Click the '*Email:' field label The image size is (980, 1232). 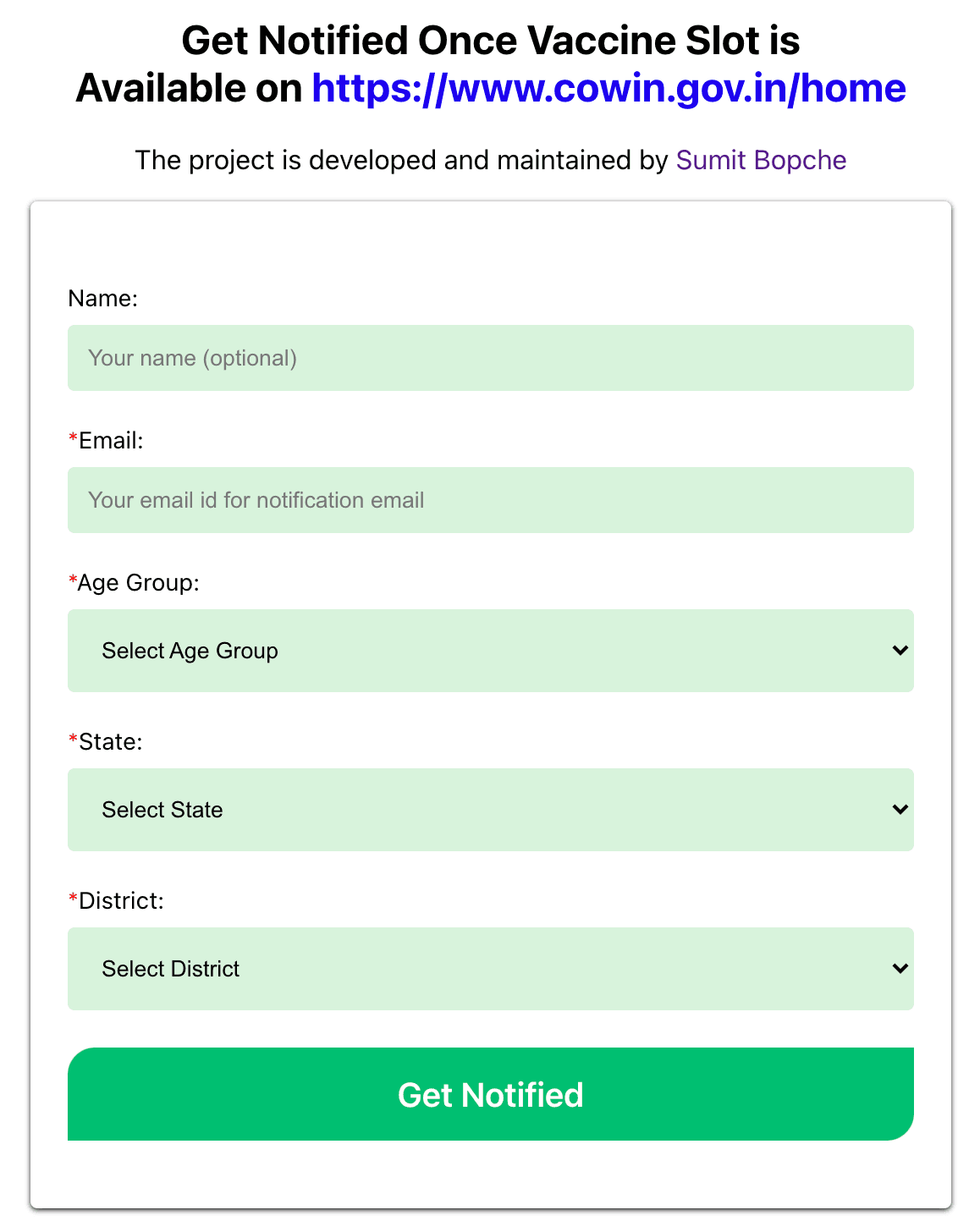coord(106,440)
